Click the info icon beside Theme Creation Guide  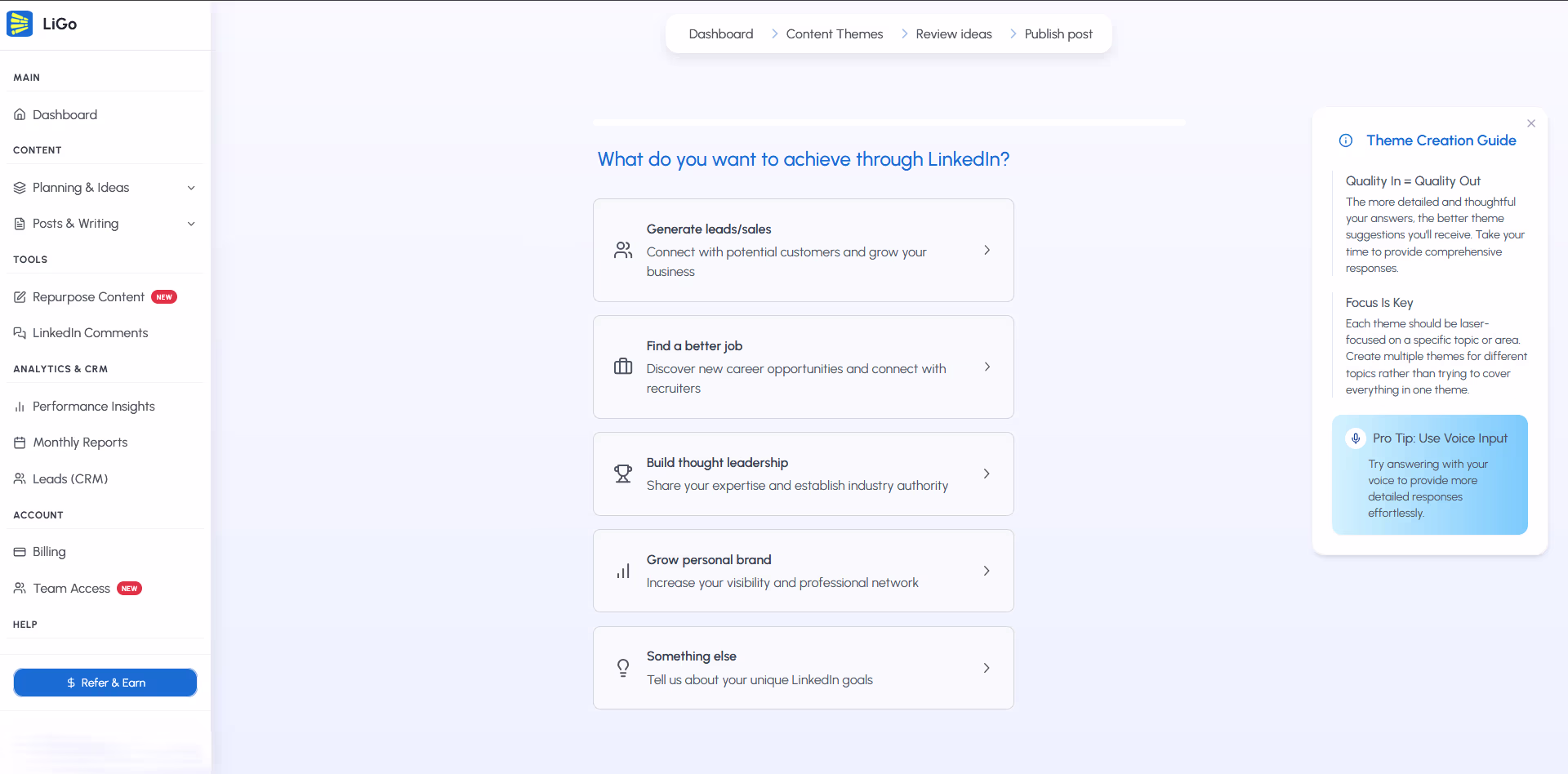point(1346,140)
